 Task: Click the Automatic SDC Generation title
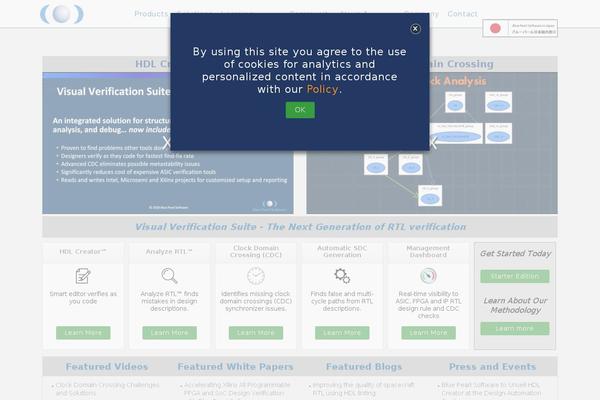tap(342, 251)
